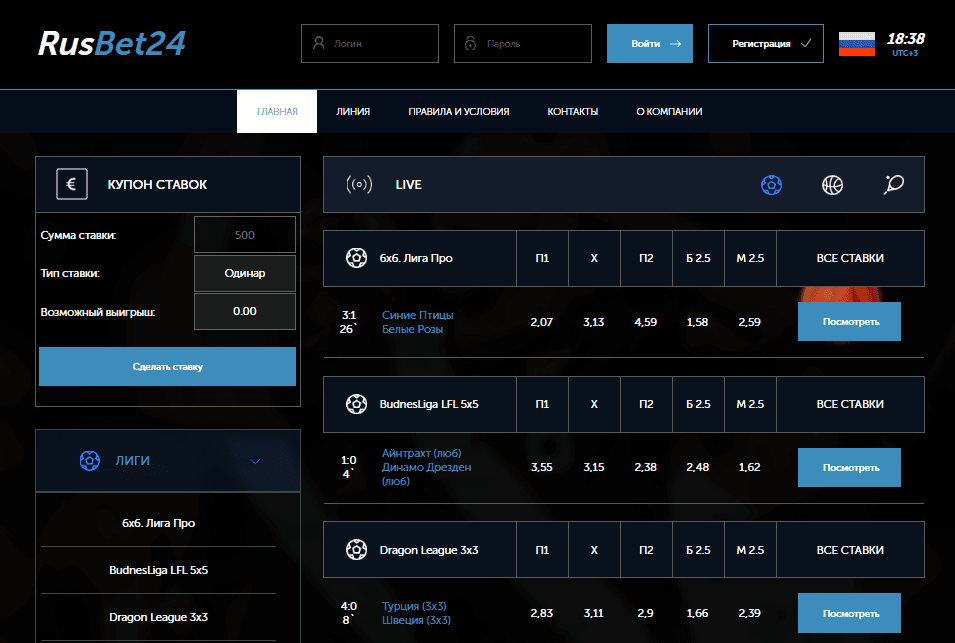The height and width of the screenshot is (643, 955).
Task: Select the football filter icon in LIVE header
Action: tap(771, 185)
